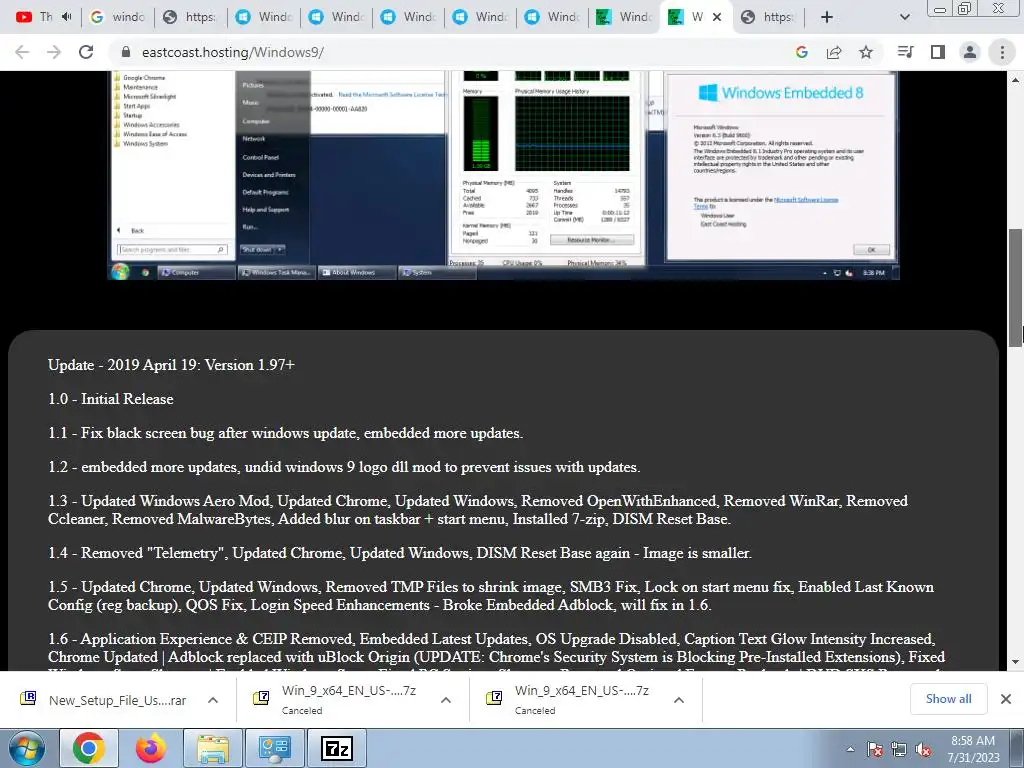
Task: Click '1.0 - Initial Release' line
Action: coord(110,399)
